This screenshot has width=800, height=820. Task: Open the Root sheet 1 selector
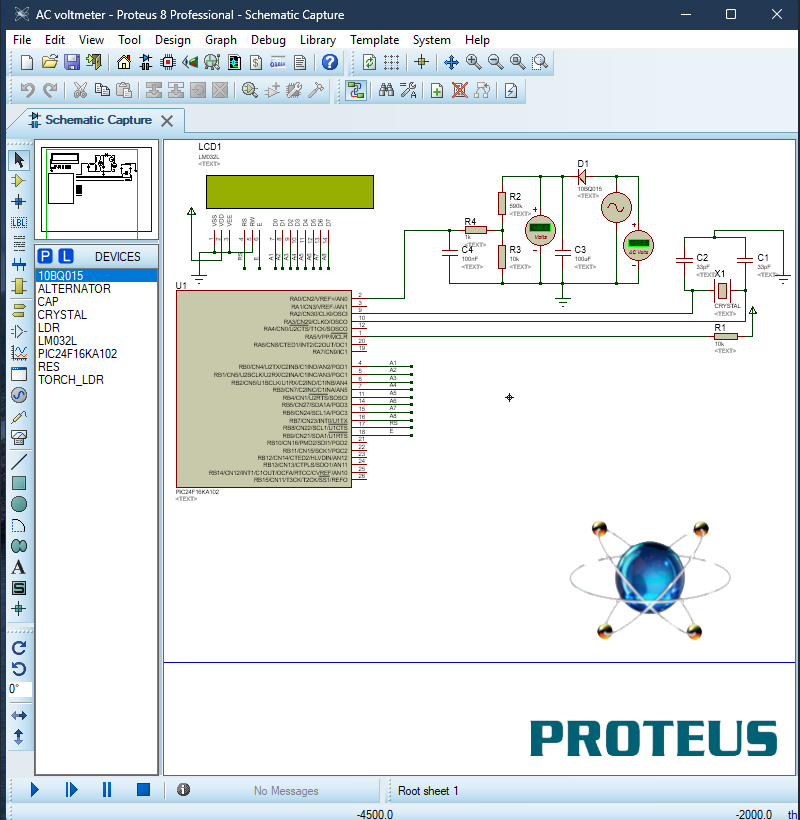[428, 790]
